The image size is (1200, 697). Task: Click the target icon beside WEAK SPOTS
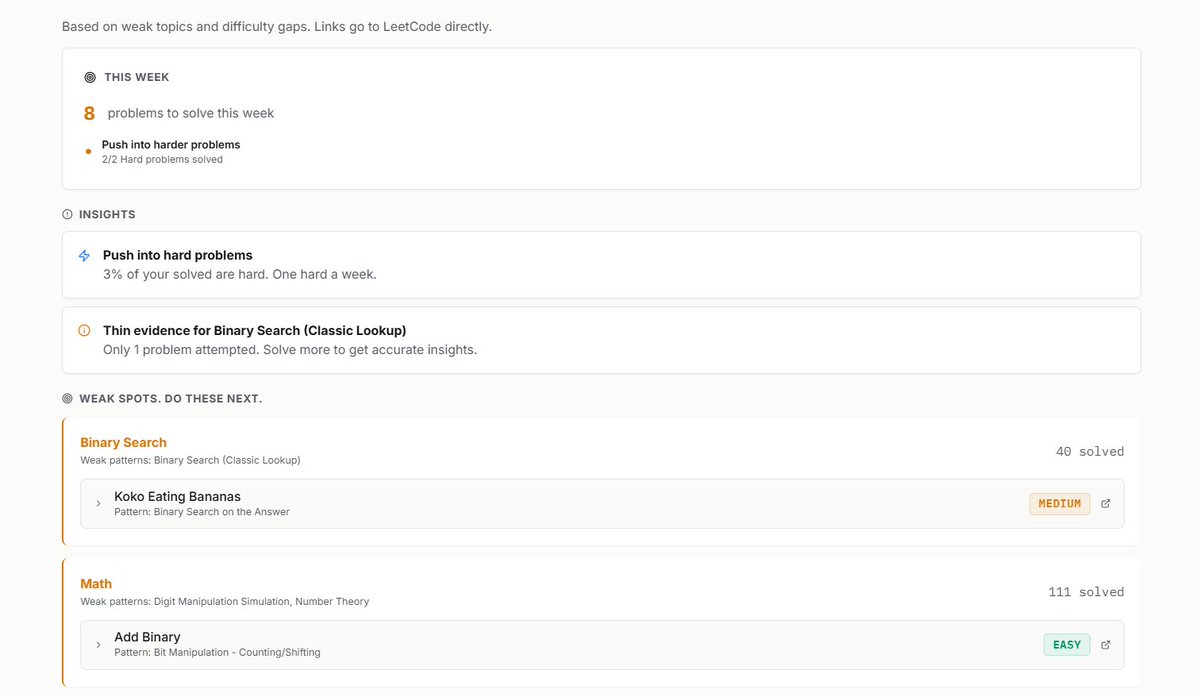(67, 398)
